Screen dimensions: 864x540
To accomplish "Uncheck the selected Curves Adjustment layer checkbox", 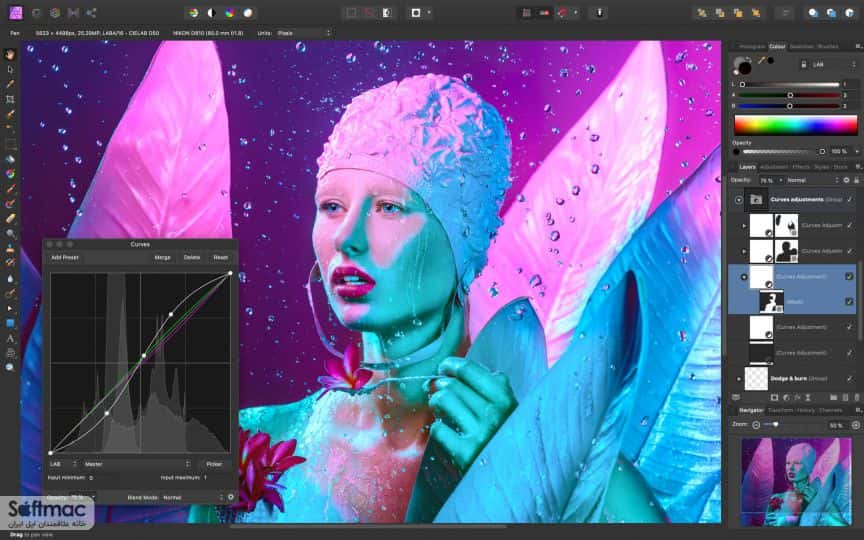I will click(x=850, y=276).
